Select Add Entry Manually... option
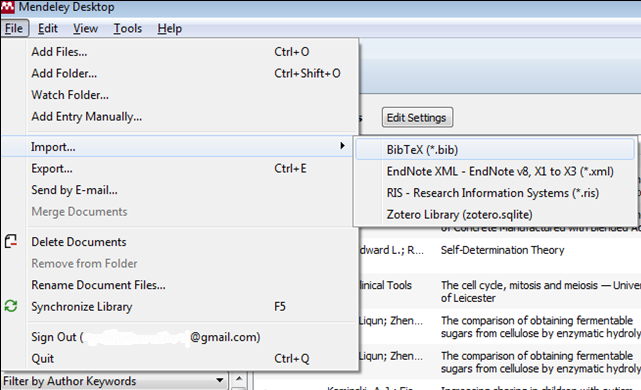This screenshot has width=641, height=390. coord(180,117)
